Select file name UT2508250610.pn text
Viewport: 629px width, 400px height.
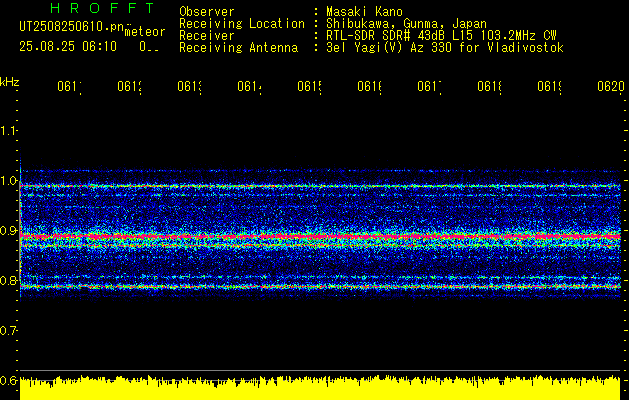pos(72,27)
